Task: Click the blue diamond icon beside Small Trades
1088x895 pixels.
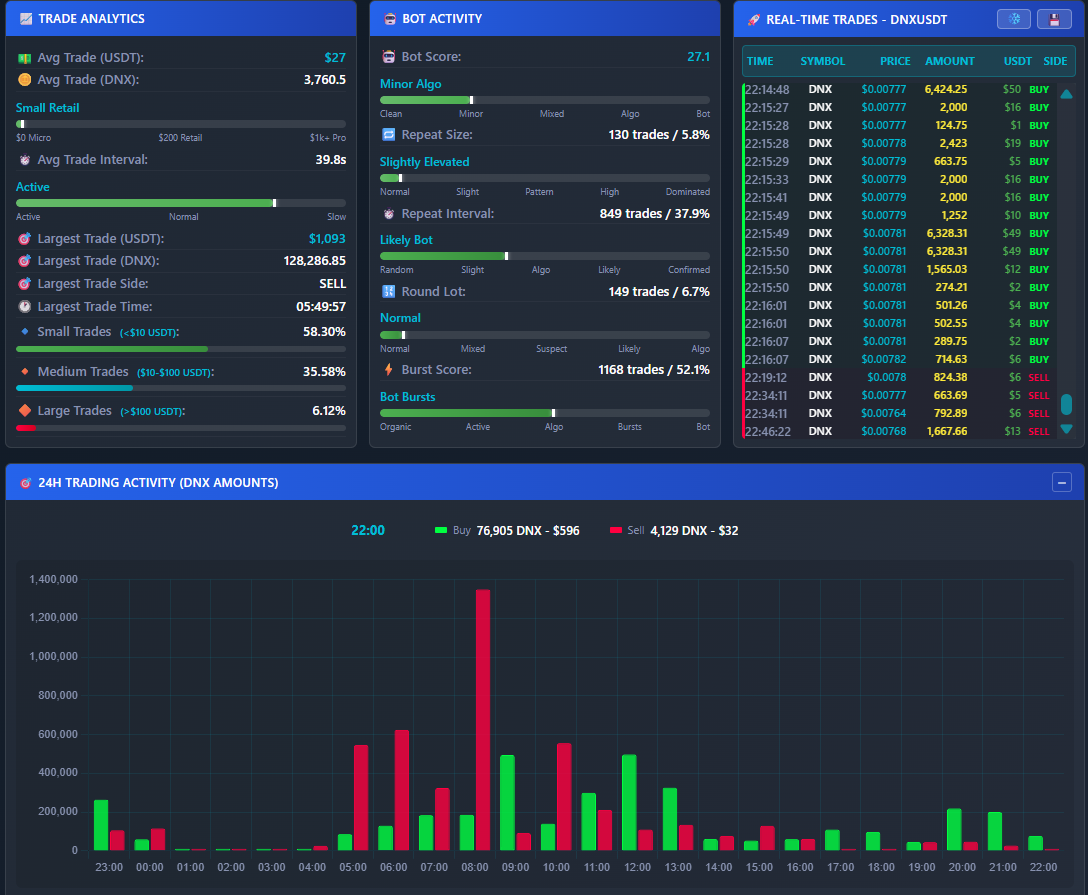Action: (x=25, y=332)
